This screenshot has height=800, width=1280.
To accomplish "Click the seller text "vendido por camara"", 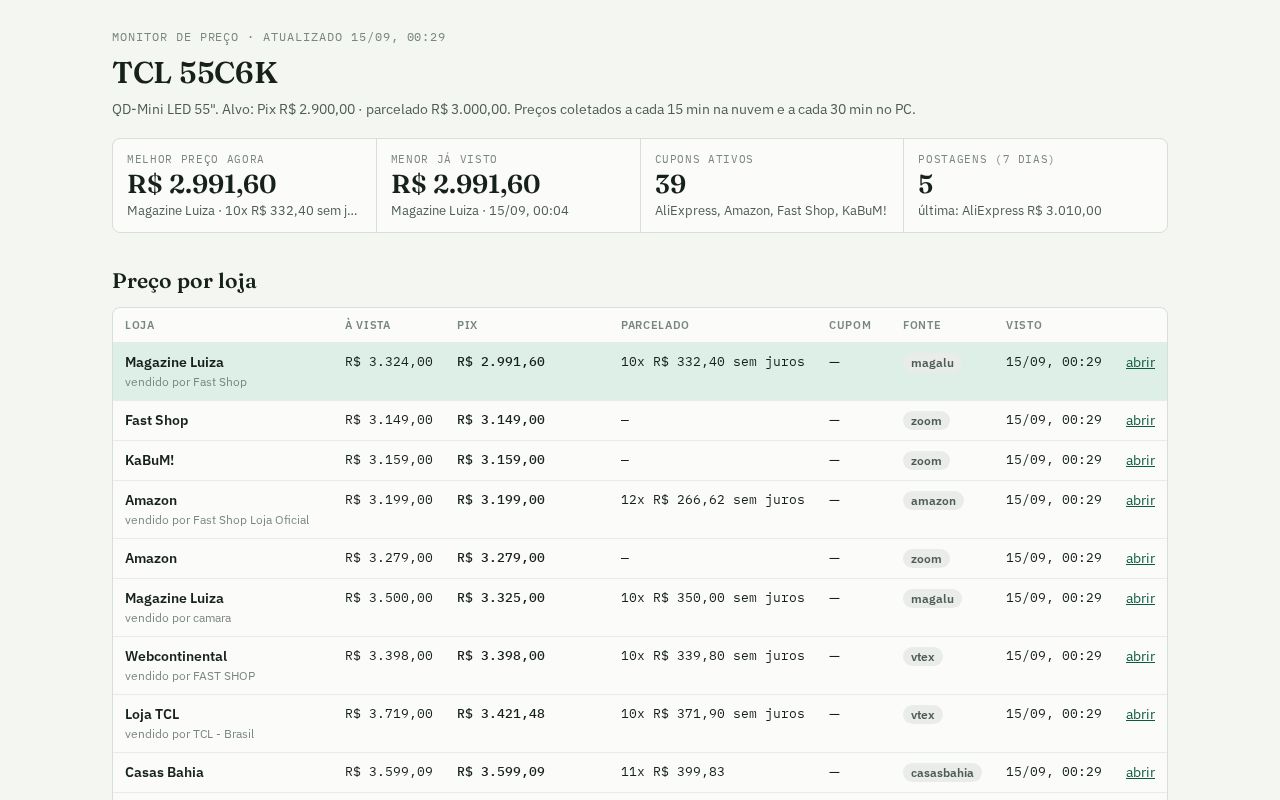I will click(x=178, y=618).
